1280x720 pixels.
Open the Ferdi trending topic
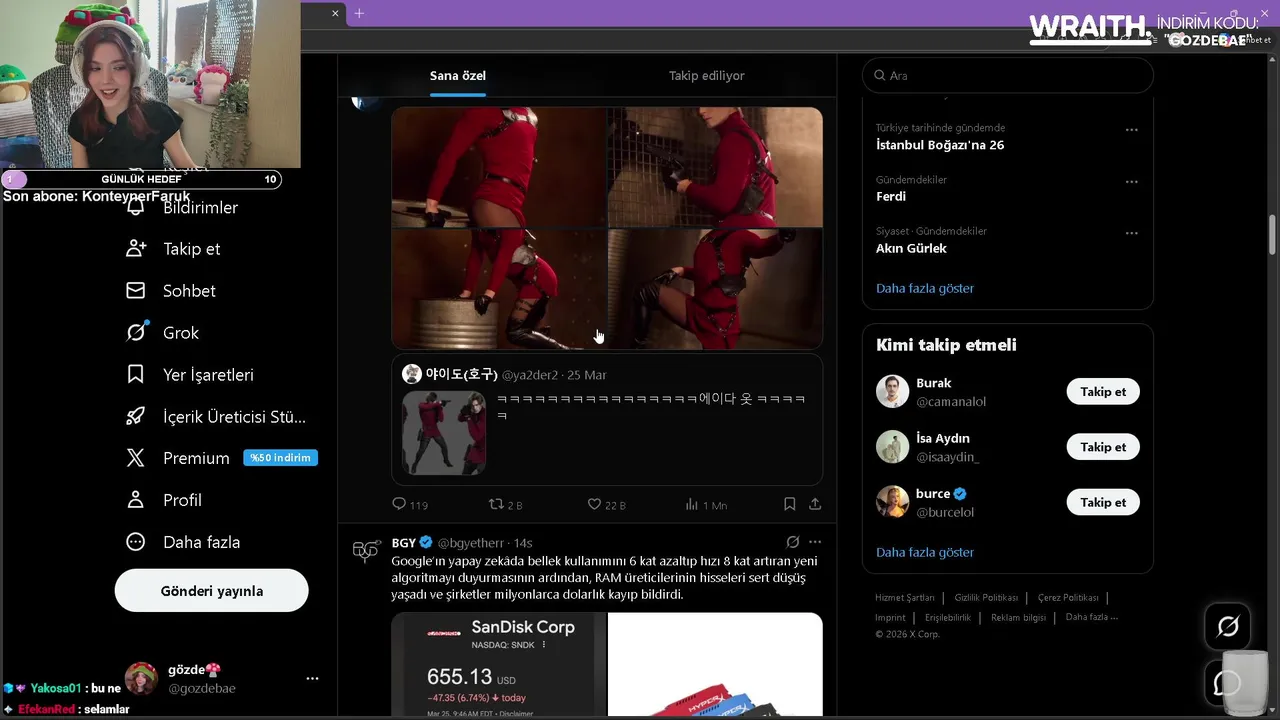point(891,196)
